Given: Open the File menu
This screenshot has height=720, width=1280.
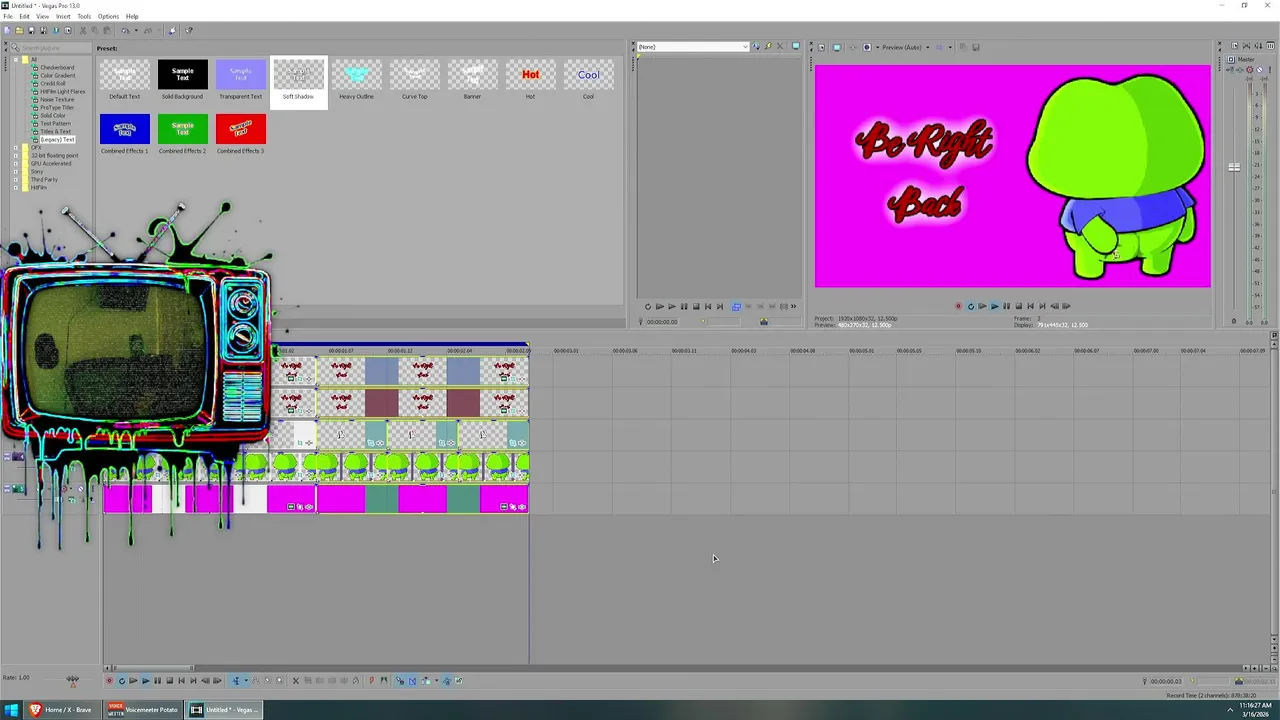Looking at the screenshot, I should (x=8, y=16).
